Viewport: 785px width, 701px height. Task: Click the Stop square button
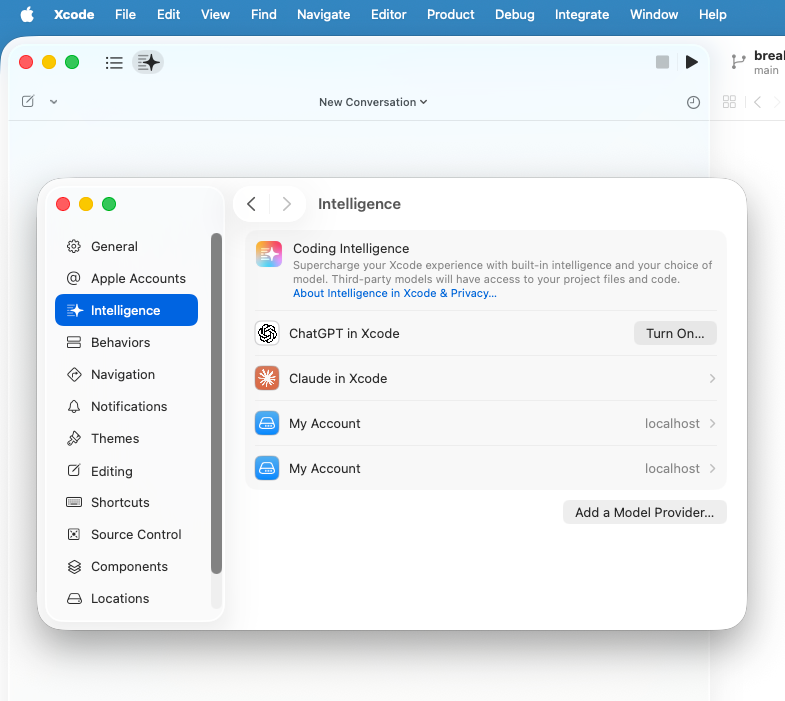[662, 62]
